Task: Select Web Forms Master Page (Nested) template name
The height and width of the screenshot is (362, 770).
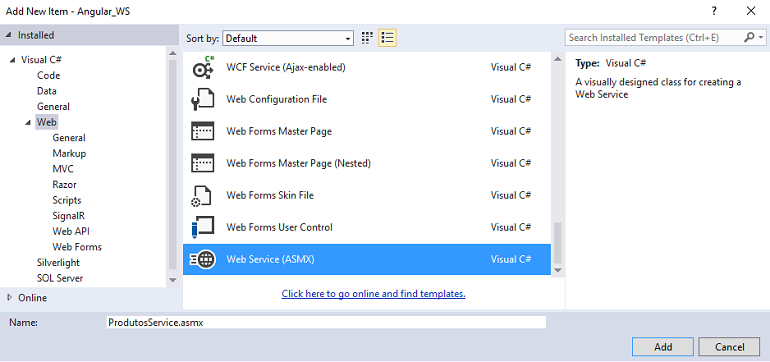Action: 299,163
